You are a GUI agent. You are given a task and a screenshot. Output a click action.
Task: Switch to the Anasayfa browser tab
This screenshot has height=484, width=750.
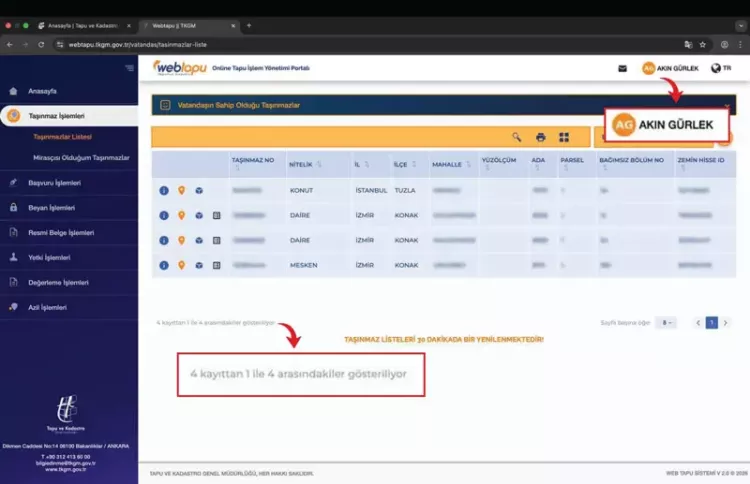click(79, 25)
